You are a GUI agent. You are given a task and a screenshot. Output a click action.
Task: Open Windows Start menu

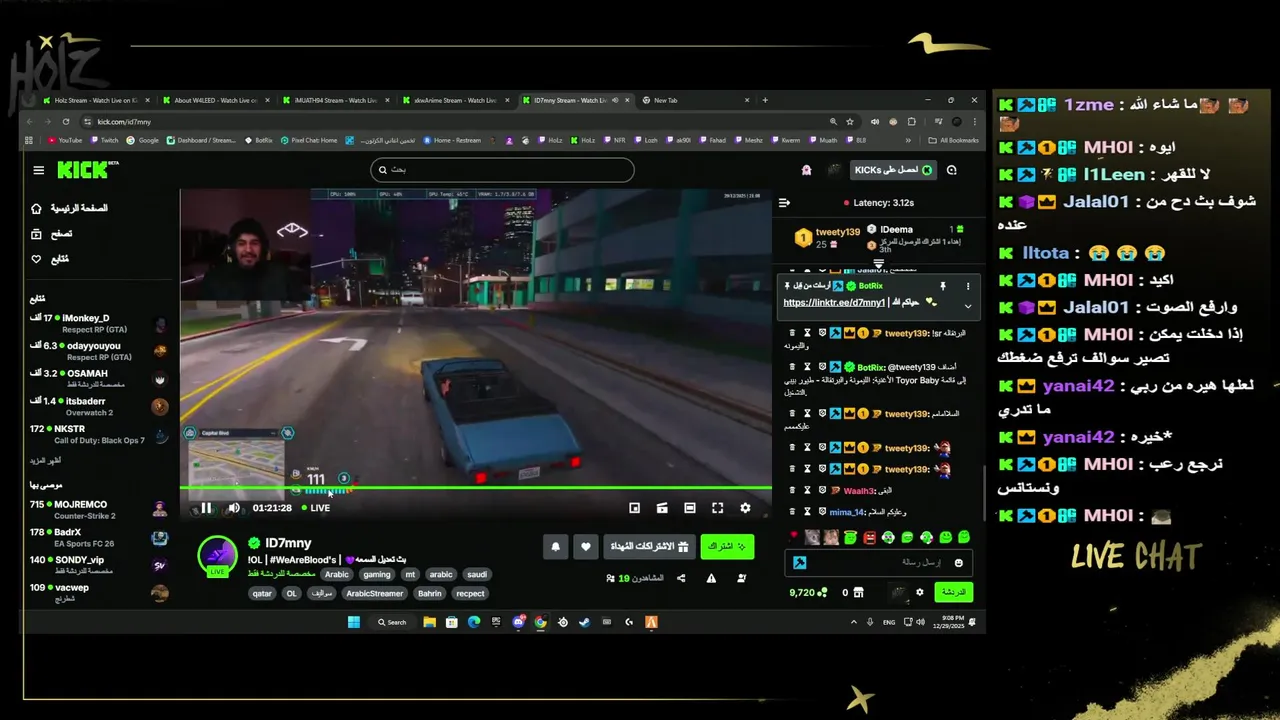click(353, 622)
